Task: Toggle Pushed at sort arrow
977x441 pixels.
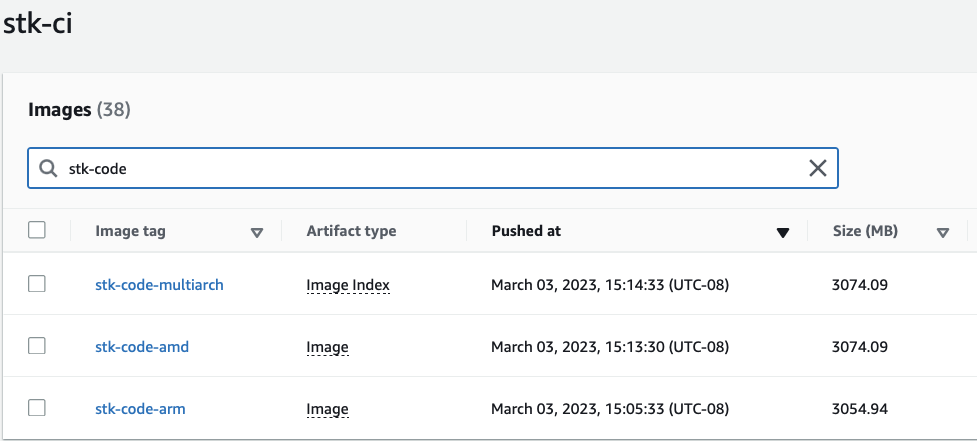Action: (783, 233)
